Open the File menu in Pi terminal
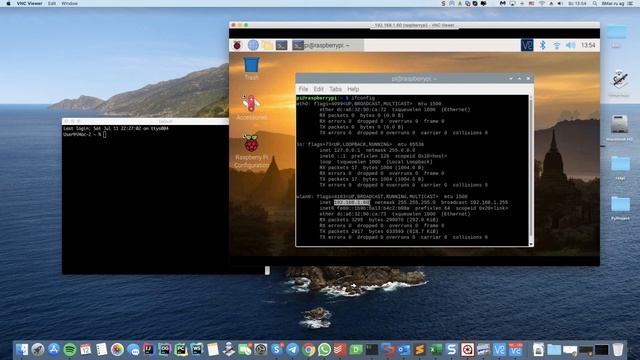This screenshot has height=360, width=640. (x=303, y=89)
